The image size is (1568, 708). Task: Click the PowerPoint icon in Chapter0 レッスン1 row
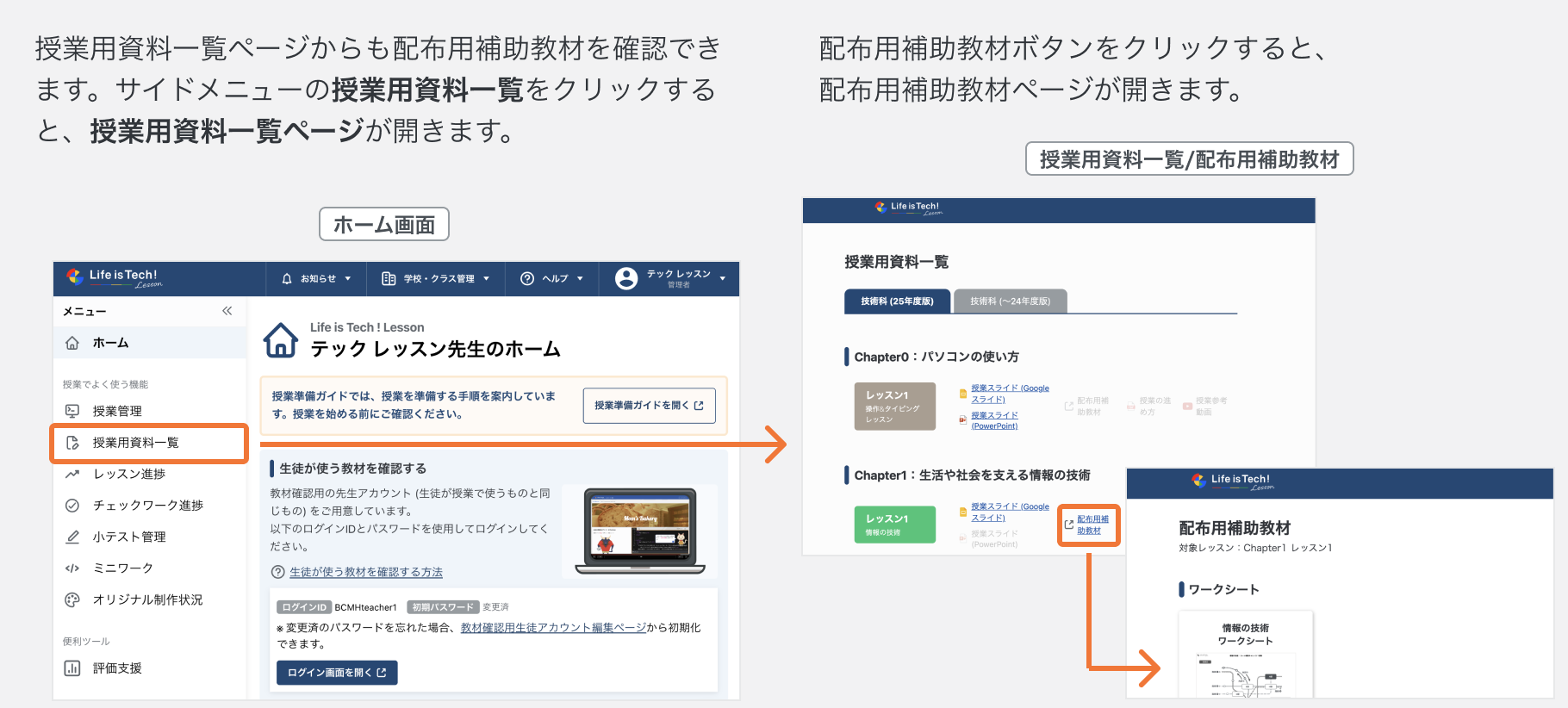[963, 420]
